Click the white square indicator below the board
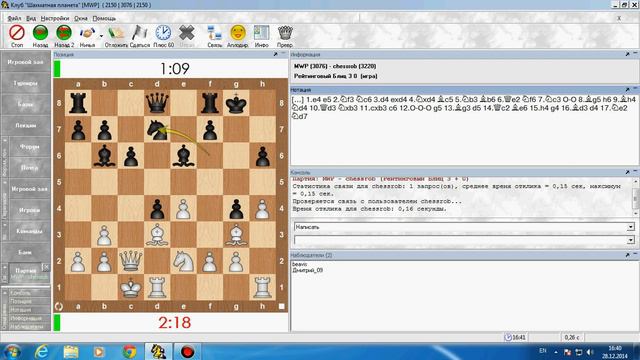The width and height of the screenshot is (640, 360). pyautogui.click(x=282, y=307)
